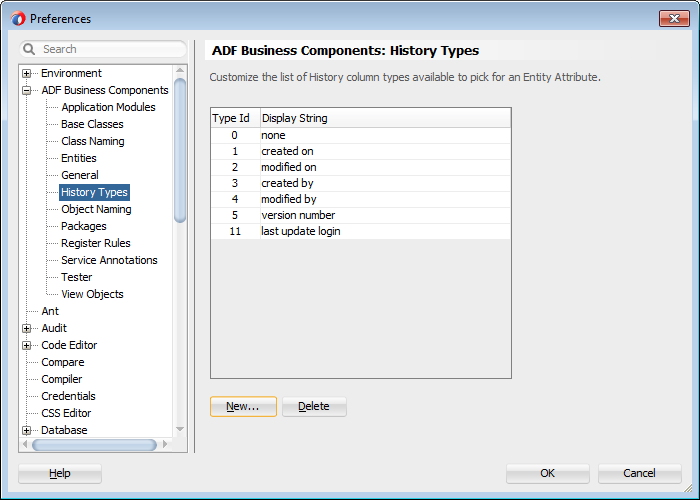Click the tree scroll up arrow
700x500 pixels.
pyautogui.click(x=180, y=71)
